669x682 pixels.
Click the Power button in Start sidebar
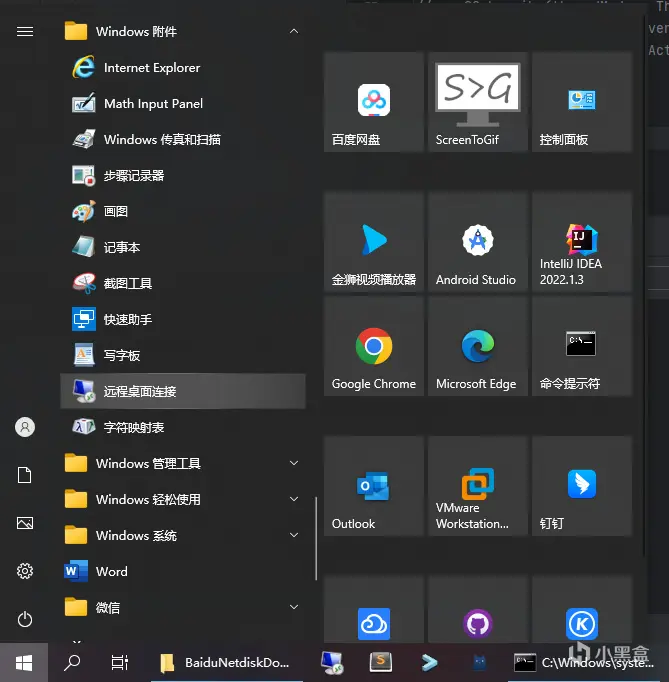click(25, 619)
